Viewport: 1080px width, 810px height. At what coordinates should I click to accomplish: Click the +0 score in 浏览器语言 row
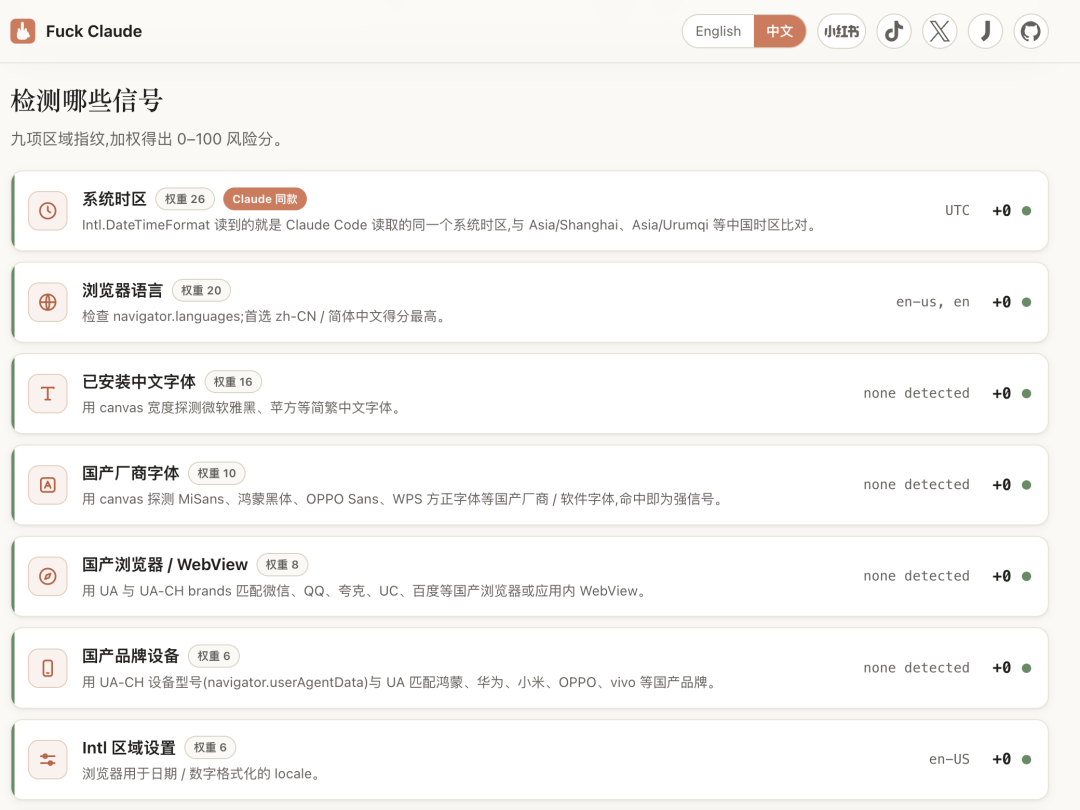[1001, 302]
